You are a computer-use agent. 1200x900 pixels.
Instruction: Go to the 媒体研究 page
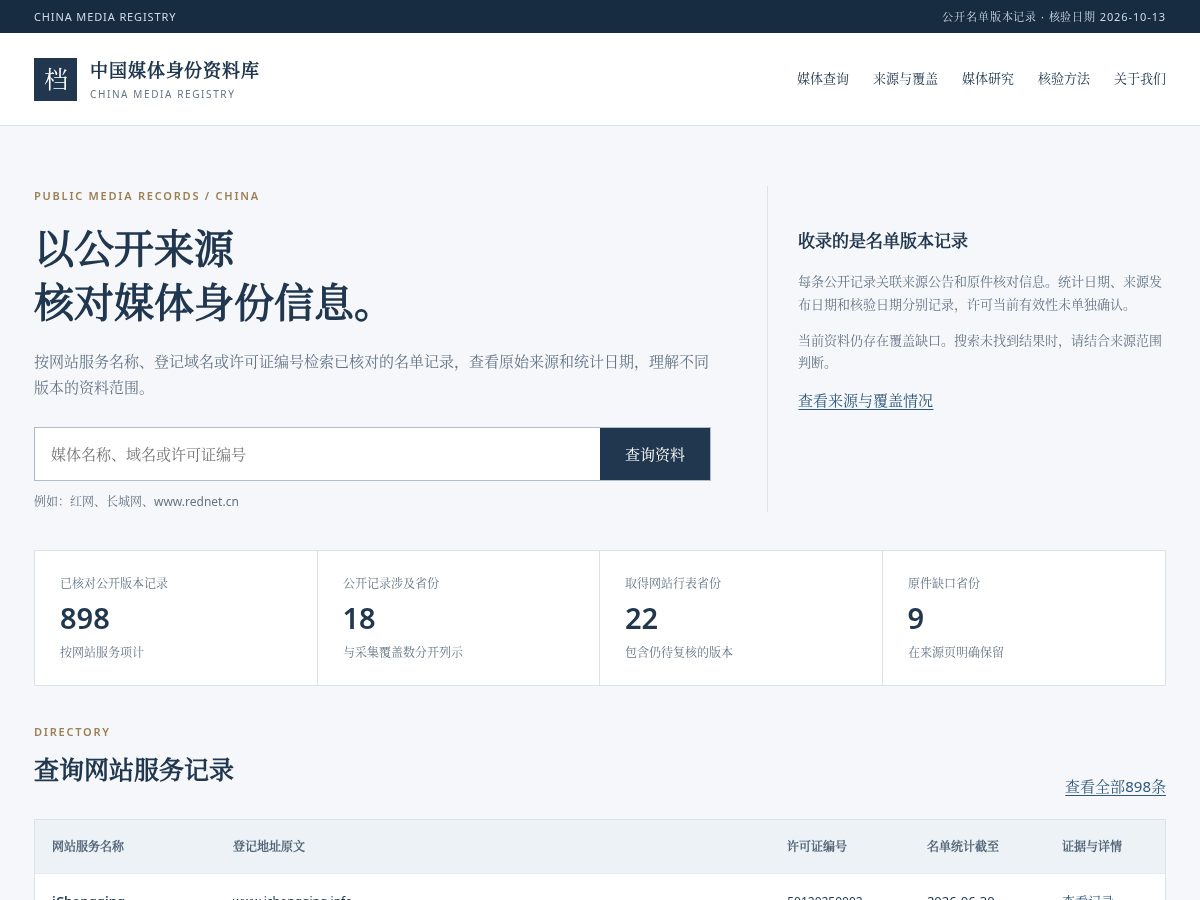point(988,79)
